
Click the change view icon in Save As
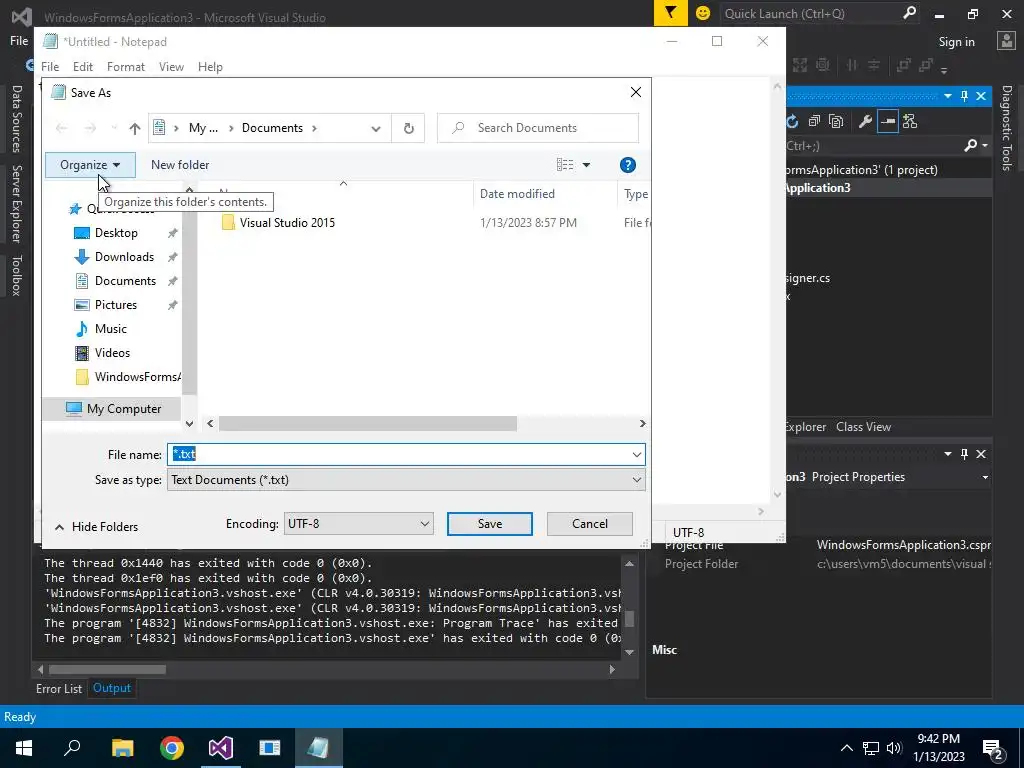coord(565,165)
